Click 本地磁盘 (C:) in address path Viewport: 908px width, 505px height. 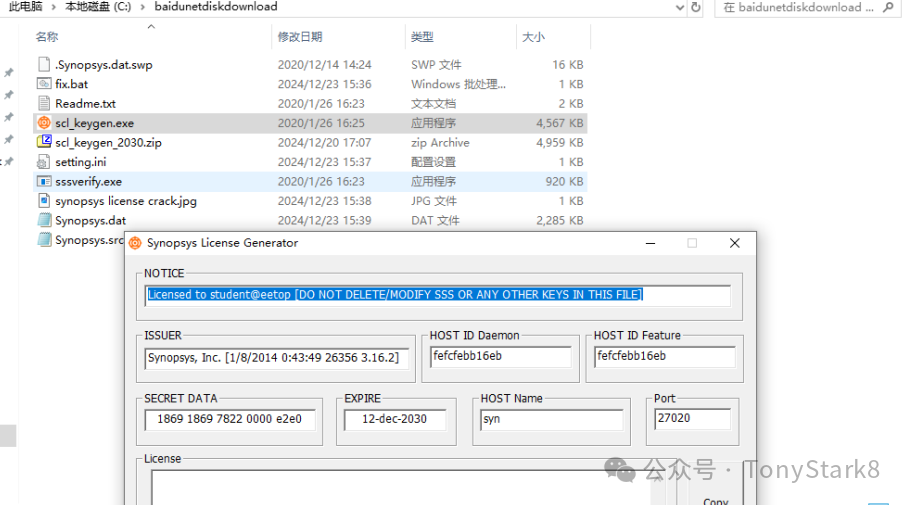click(x=98, y=7)
